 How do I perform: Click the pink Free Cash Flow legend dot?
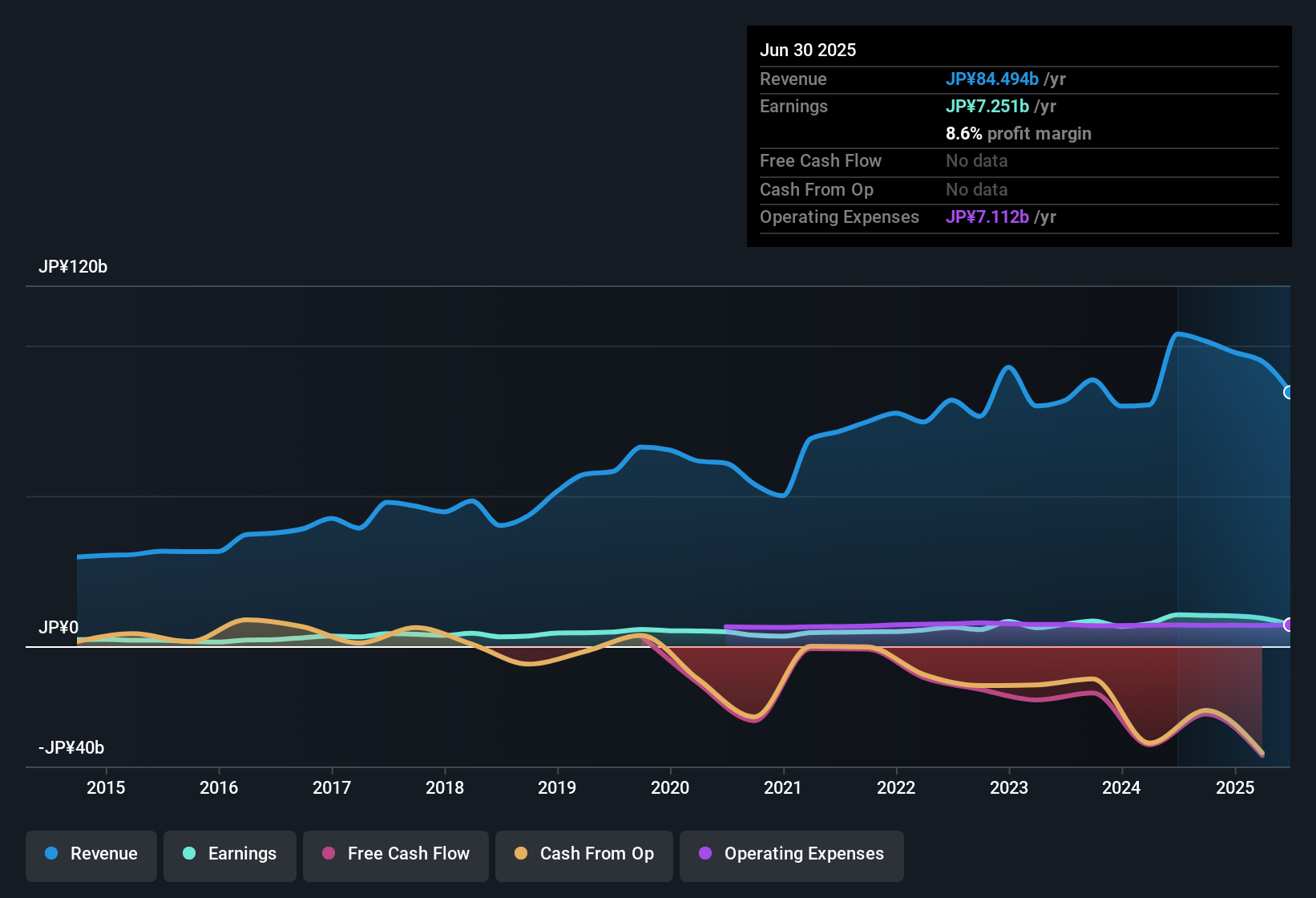(x=328, y=854)
